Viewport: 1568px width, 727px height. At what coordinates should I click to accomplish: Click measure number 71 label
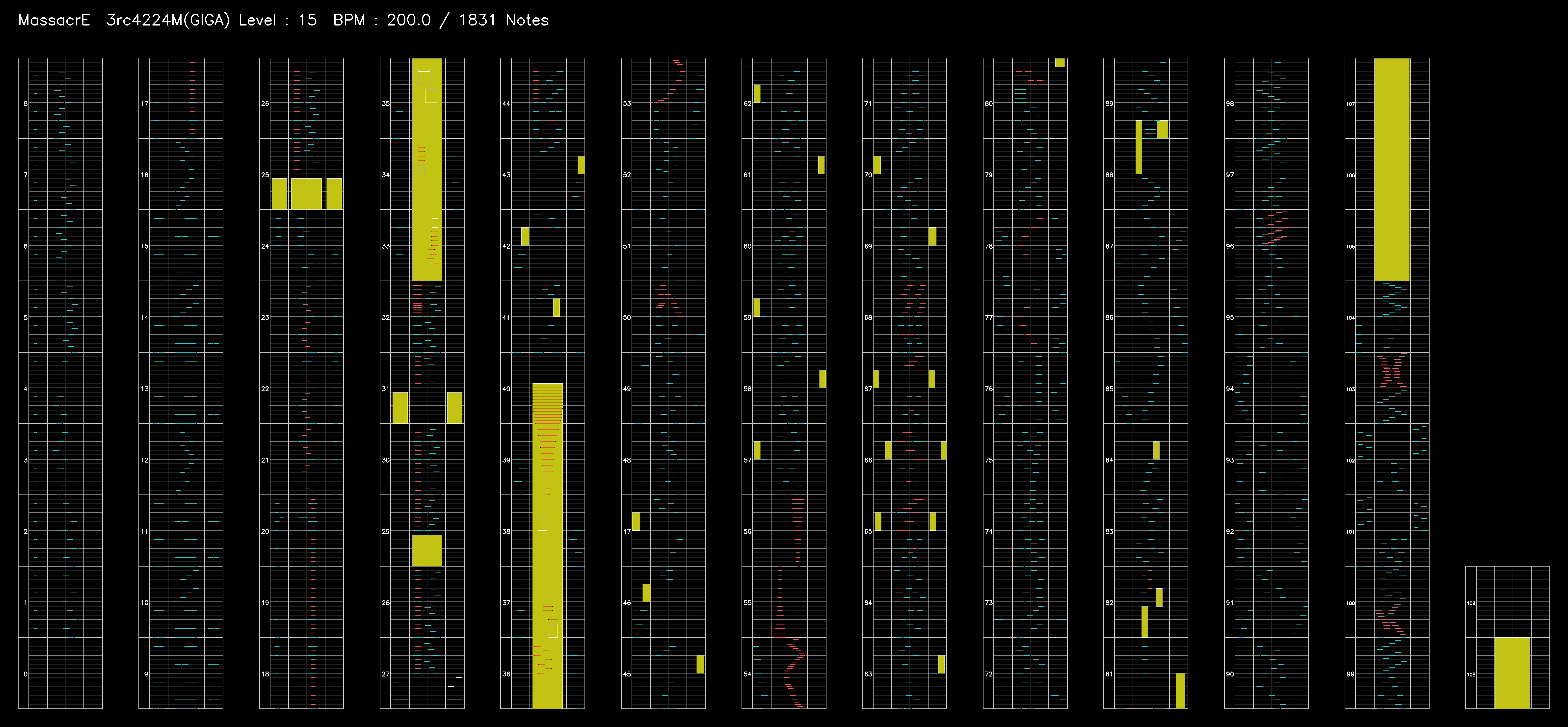coord(868,104)
